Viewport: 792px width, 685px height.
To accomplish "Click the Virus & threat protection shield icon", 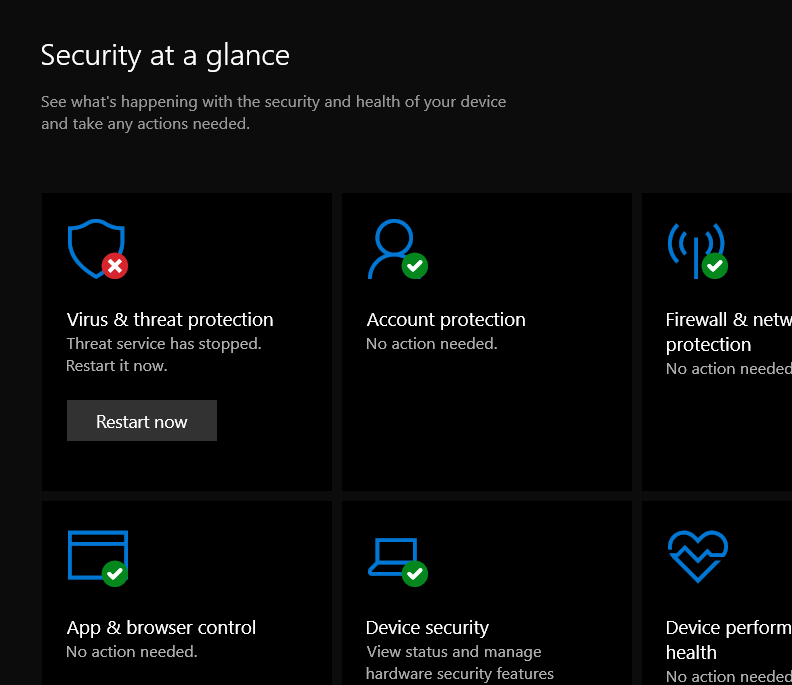I will [x=97, y=249].
